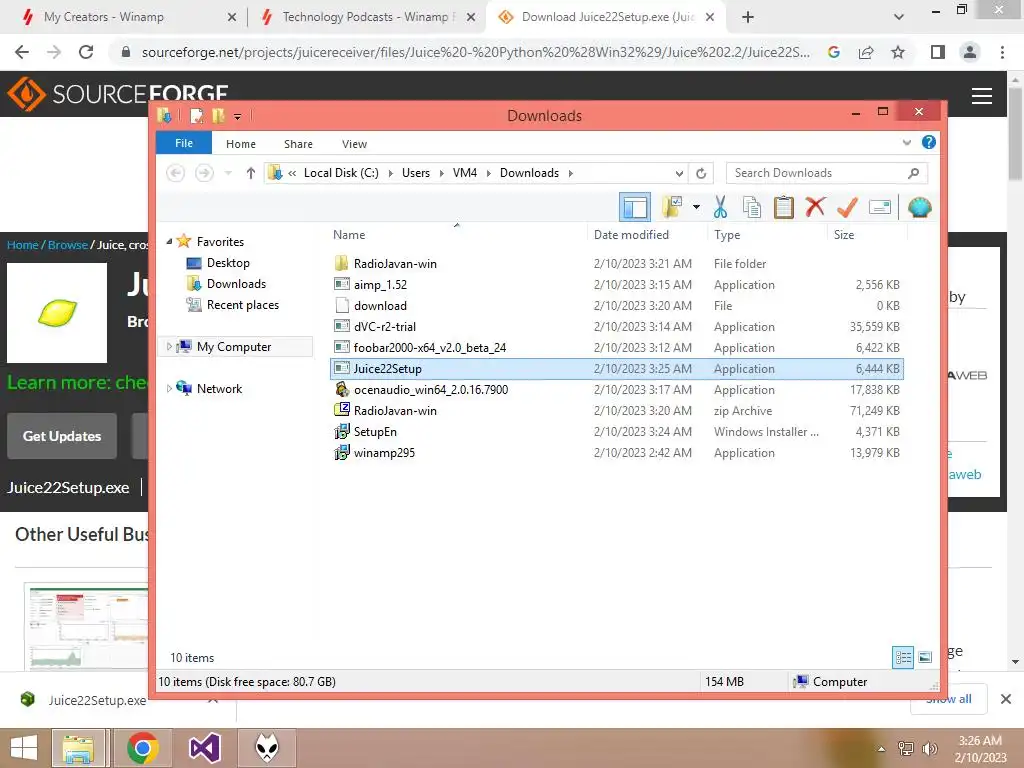Click the SetupEn installer icon
Screen dimensions: 1024x768
(x=342, y=432)
